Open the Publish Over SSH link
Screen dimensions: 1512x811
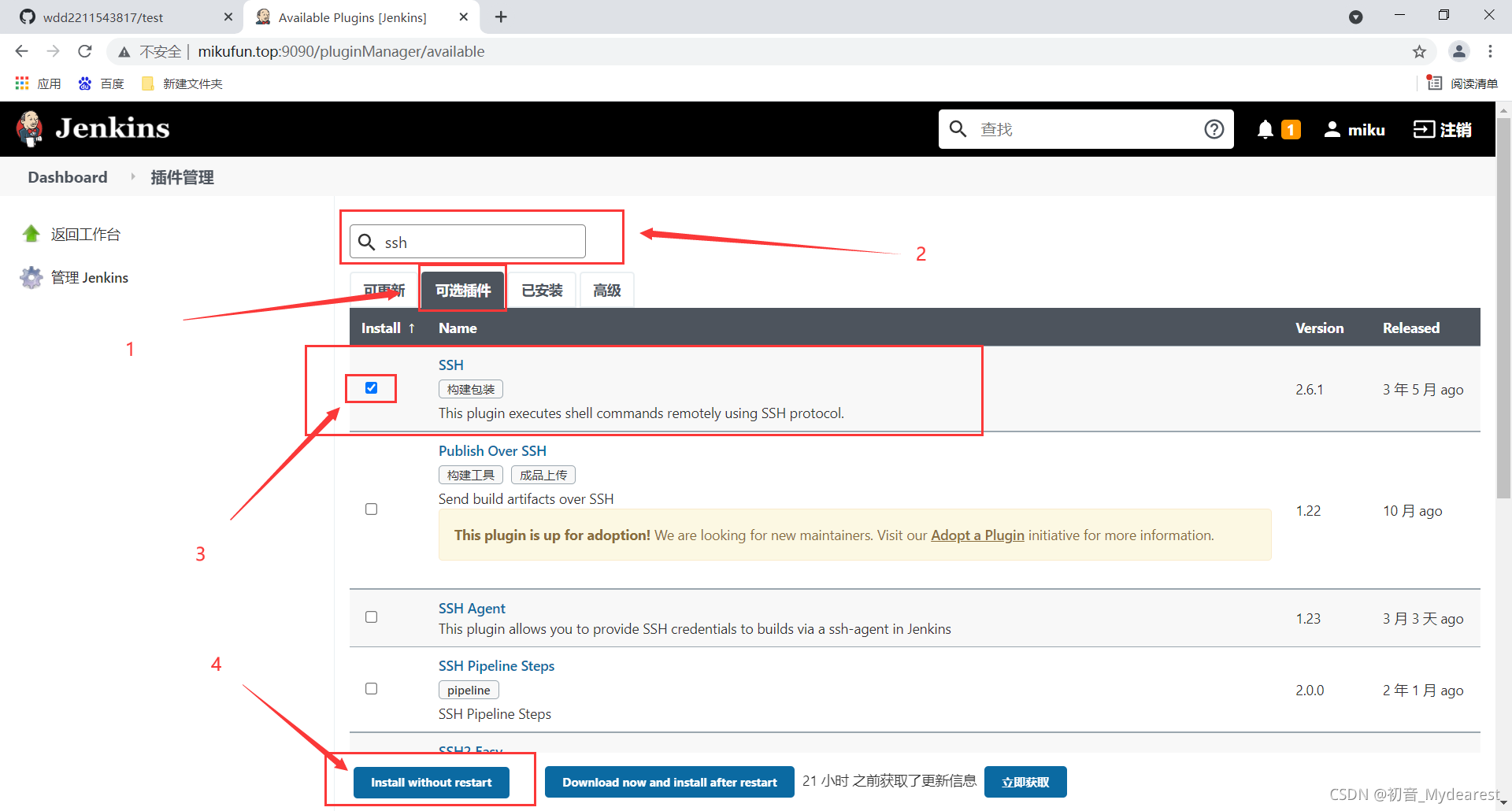click(492, 450)
